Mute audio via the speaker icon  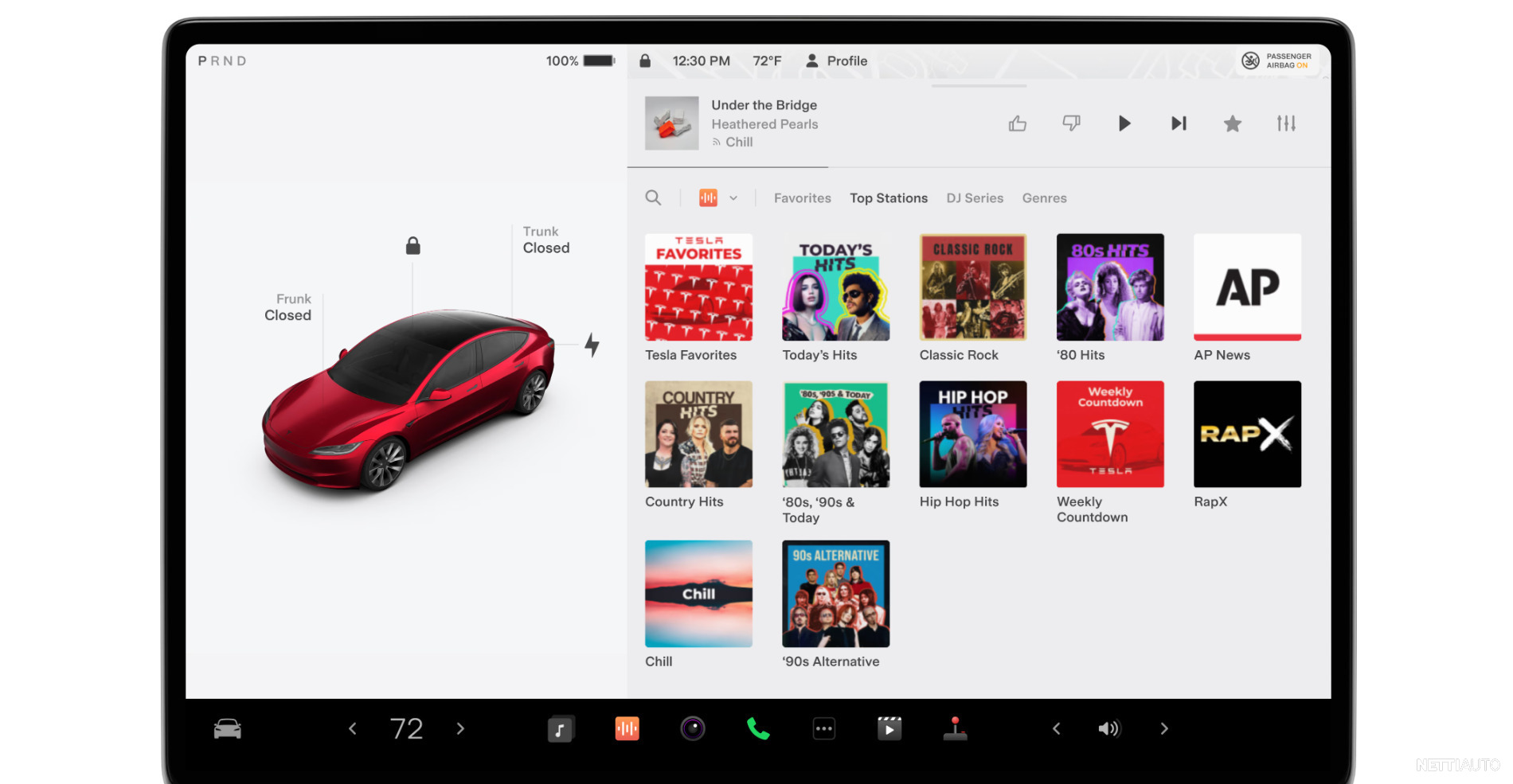[1109, 728]
